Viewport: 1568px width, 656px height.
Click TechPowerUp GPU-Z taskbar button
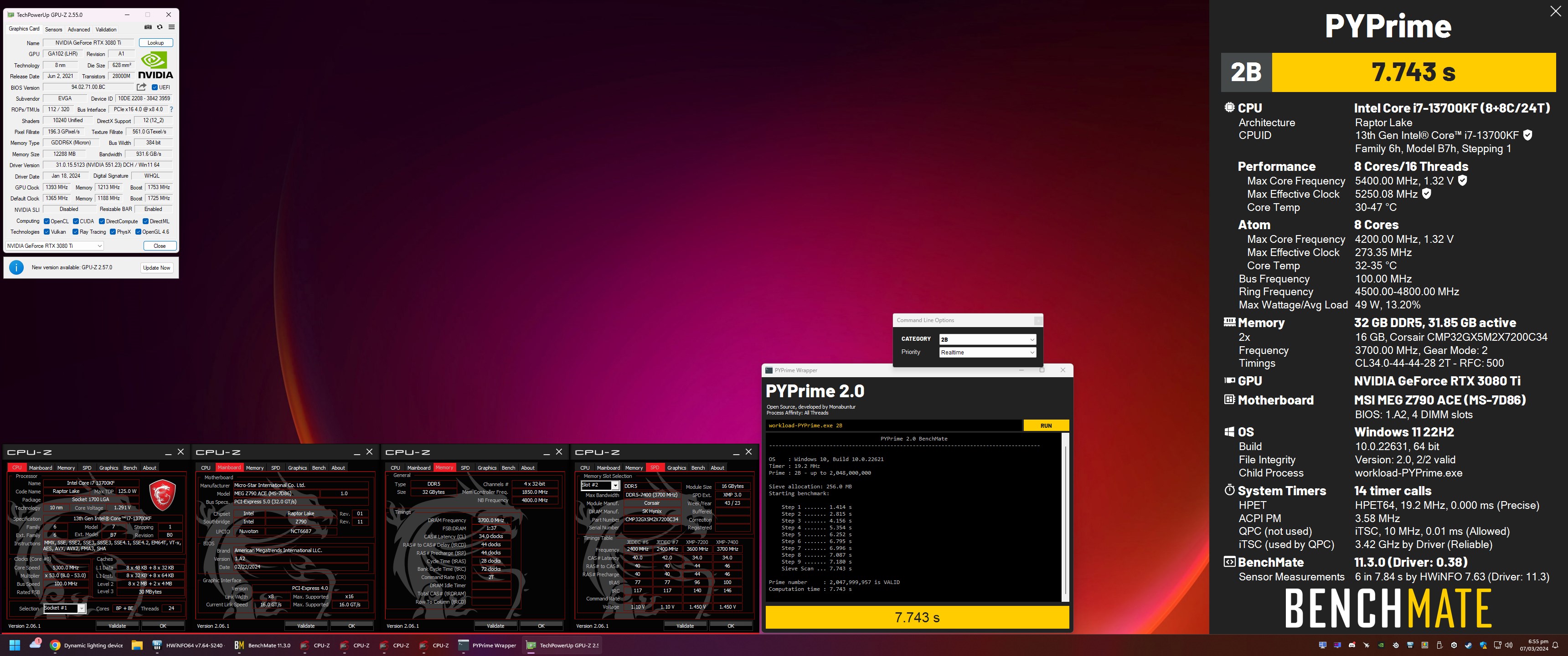pyautogui.click(x=562, y=646)
